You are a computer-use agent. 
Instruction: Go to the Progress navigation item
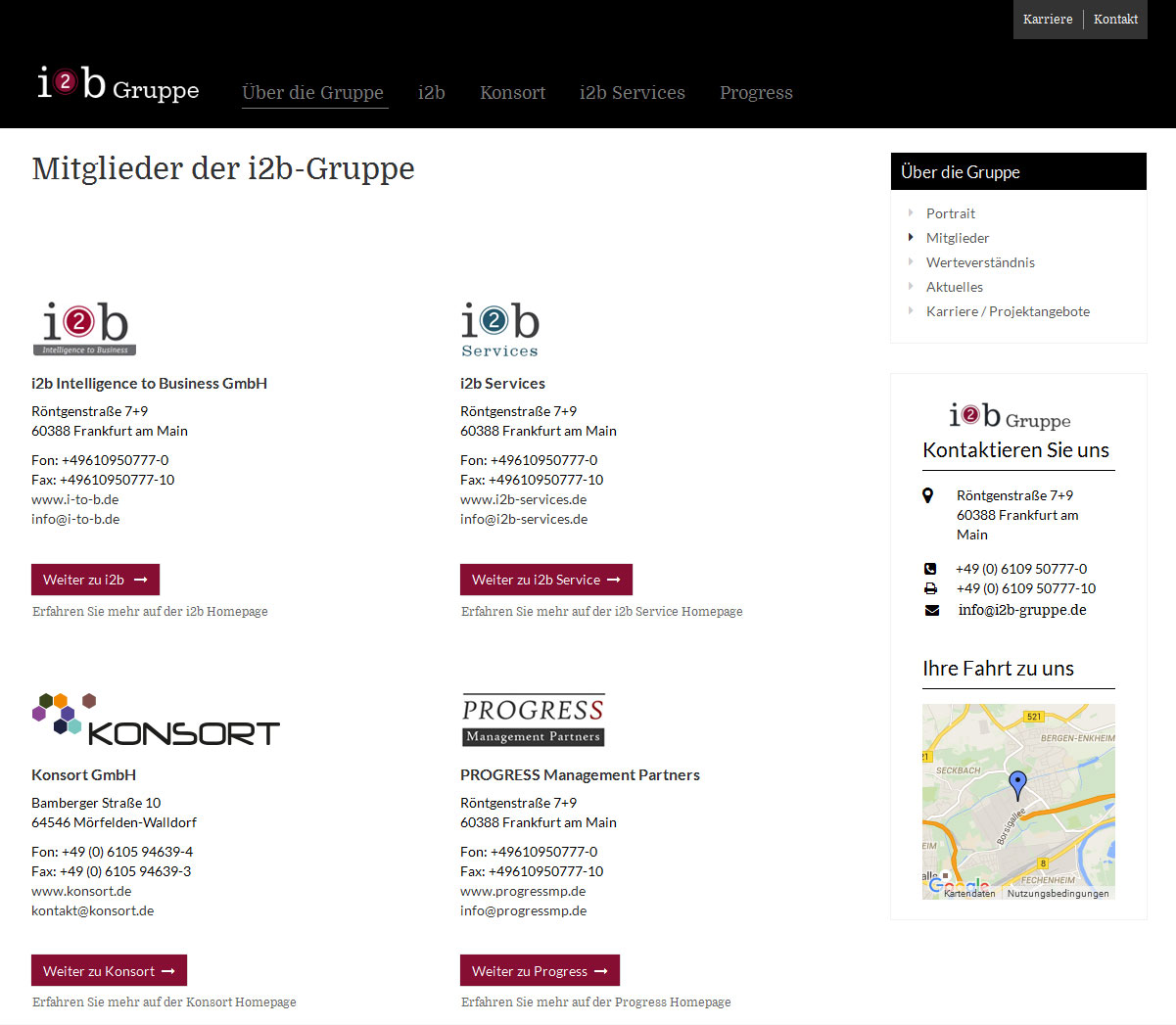click(756, 93)
